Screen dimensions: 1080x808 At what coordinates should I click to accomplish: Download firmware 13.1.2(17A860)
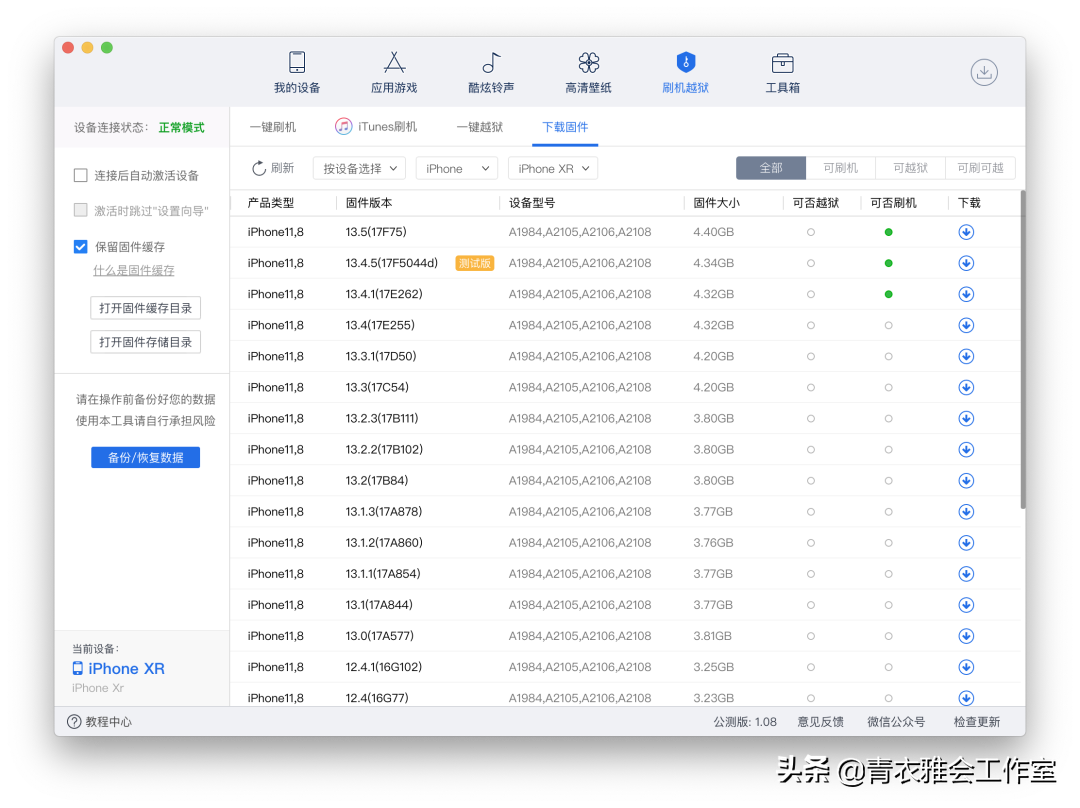(x=966, y=543)
